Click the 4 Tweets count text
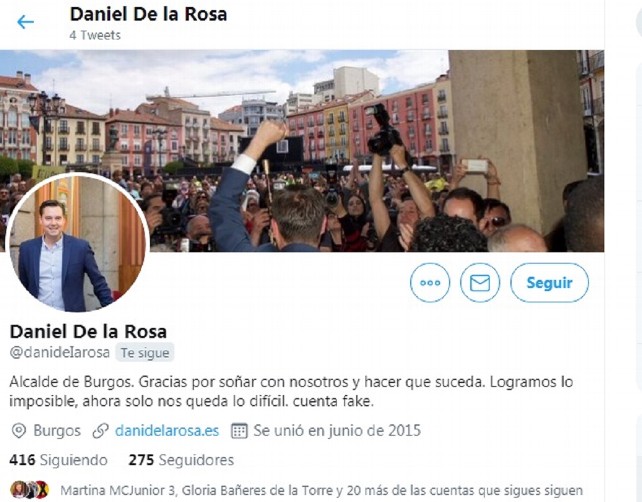Screen dimensions: 642x502 95,35
